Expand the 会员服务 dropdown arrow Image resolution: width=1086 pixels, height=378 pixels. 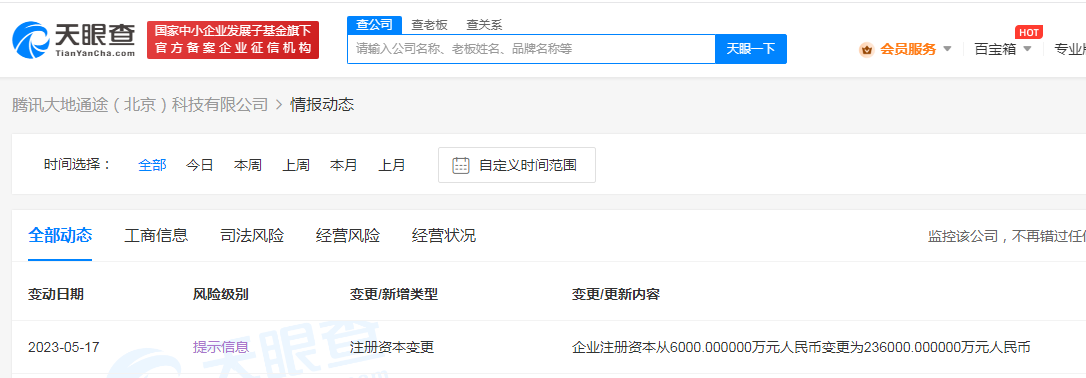[947, 49]
